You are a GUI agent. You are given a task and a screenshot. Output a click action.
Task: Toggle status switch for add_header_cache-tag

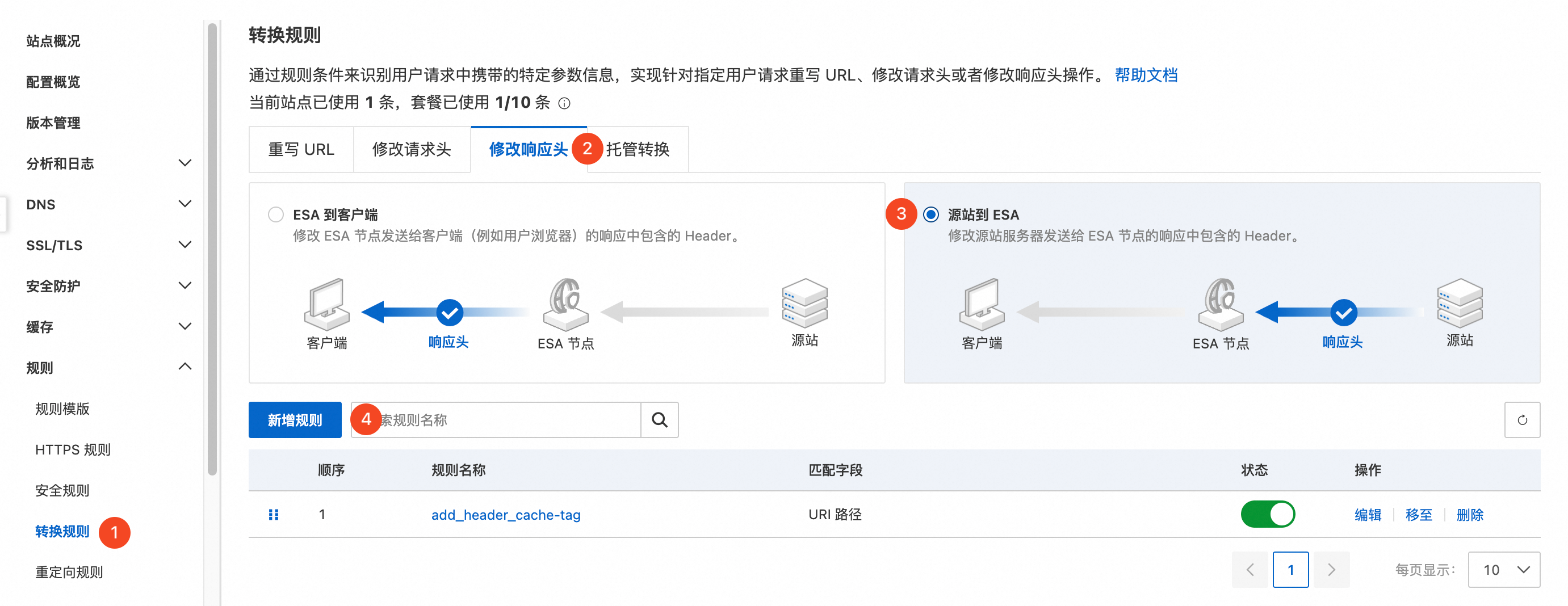1267,514
